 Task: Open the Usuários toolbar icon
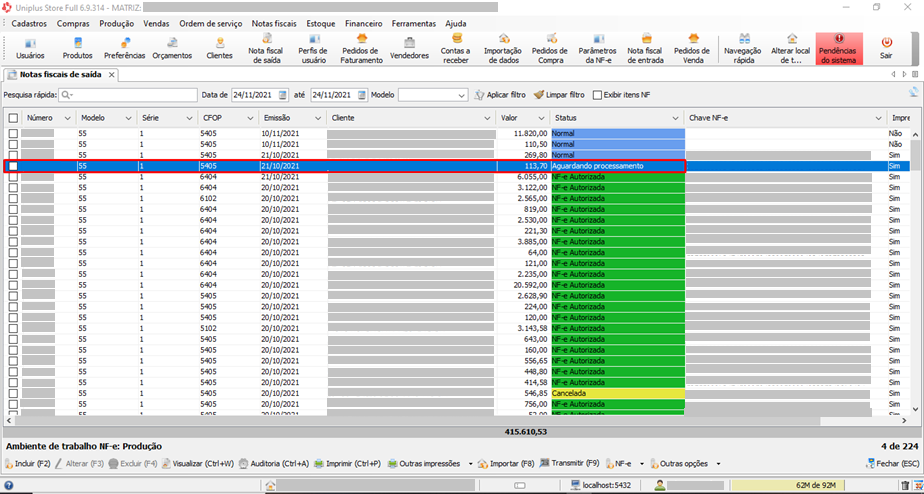click(x=30, y=49)
